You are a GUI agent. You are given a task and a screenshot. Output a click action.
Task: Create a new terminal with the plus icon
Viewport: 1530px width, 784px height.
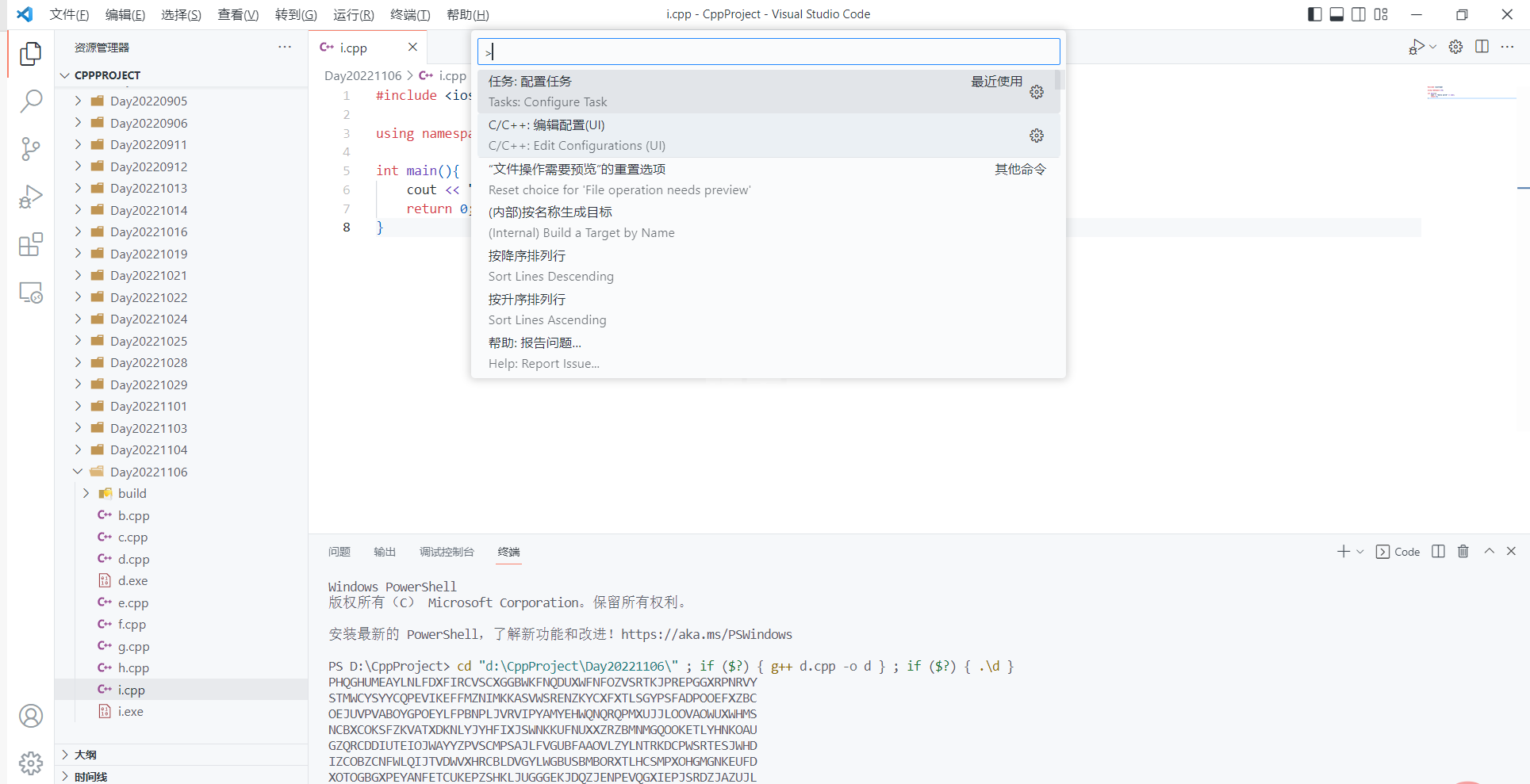click(x=1343, y=552)
